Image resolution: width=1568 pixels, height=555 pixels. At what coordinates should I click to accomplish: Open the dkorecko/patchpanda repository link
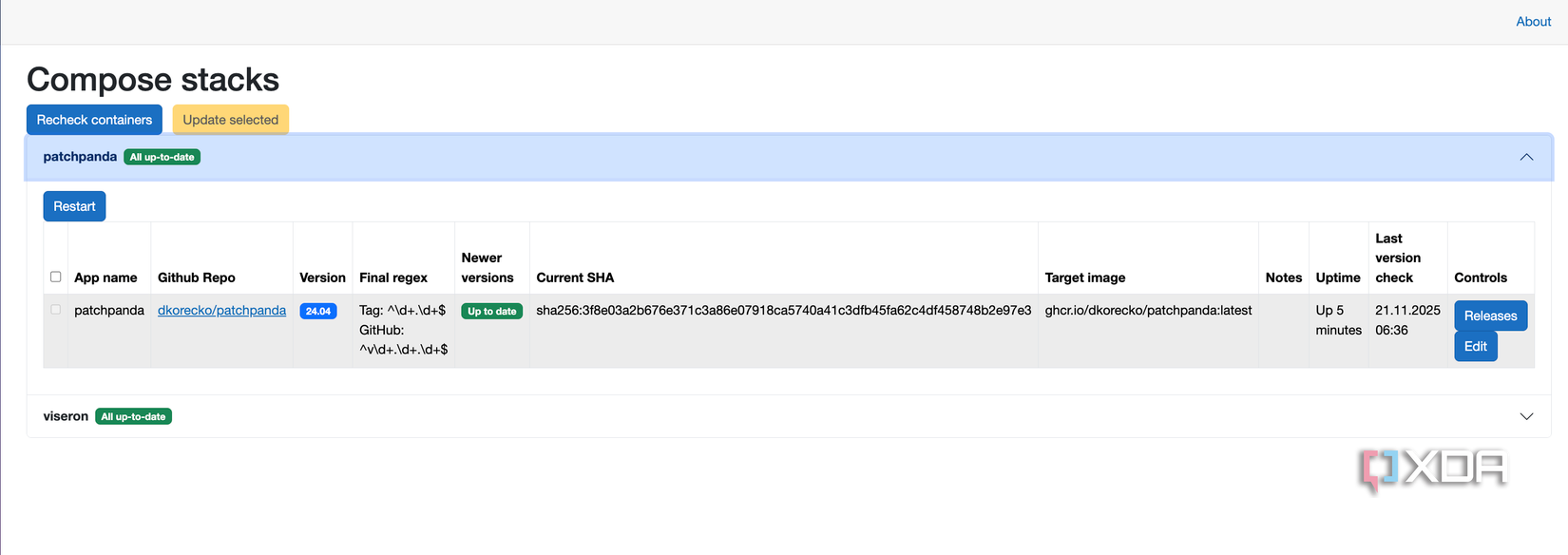pos(221,310)
